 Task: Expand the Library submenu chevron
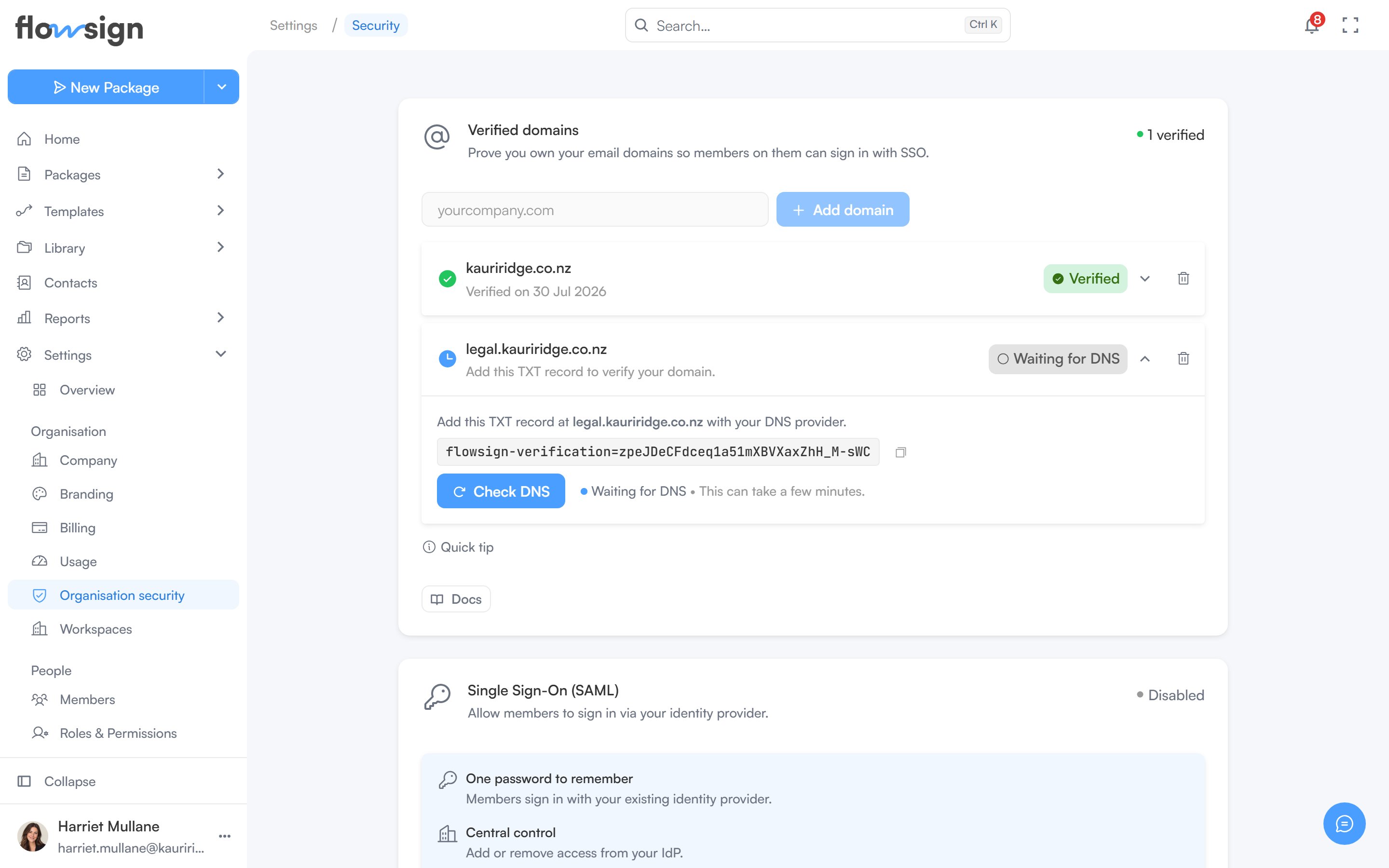point(220,247)
